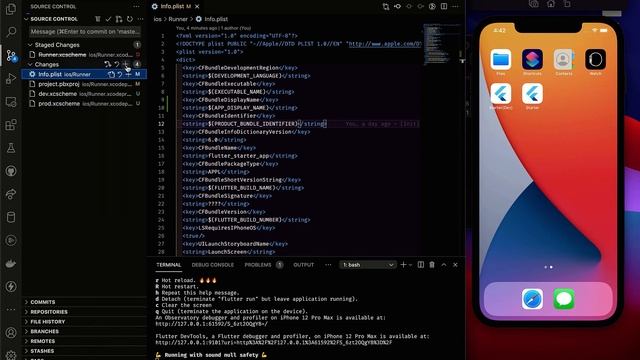Switch to the Debug Console tab

[213, 265]
